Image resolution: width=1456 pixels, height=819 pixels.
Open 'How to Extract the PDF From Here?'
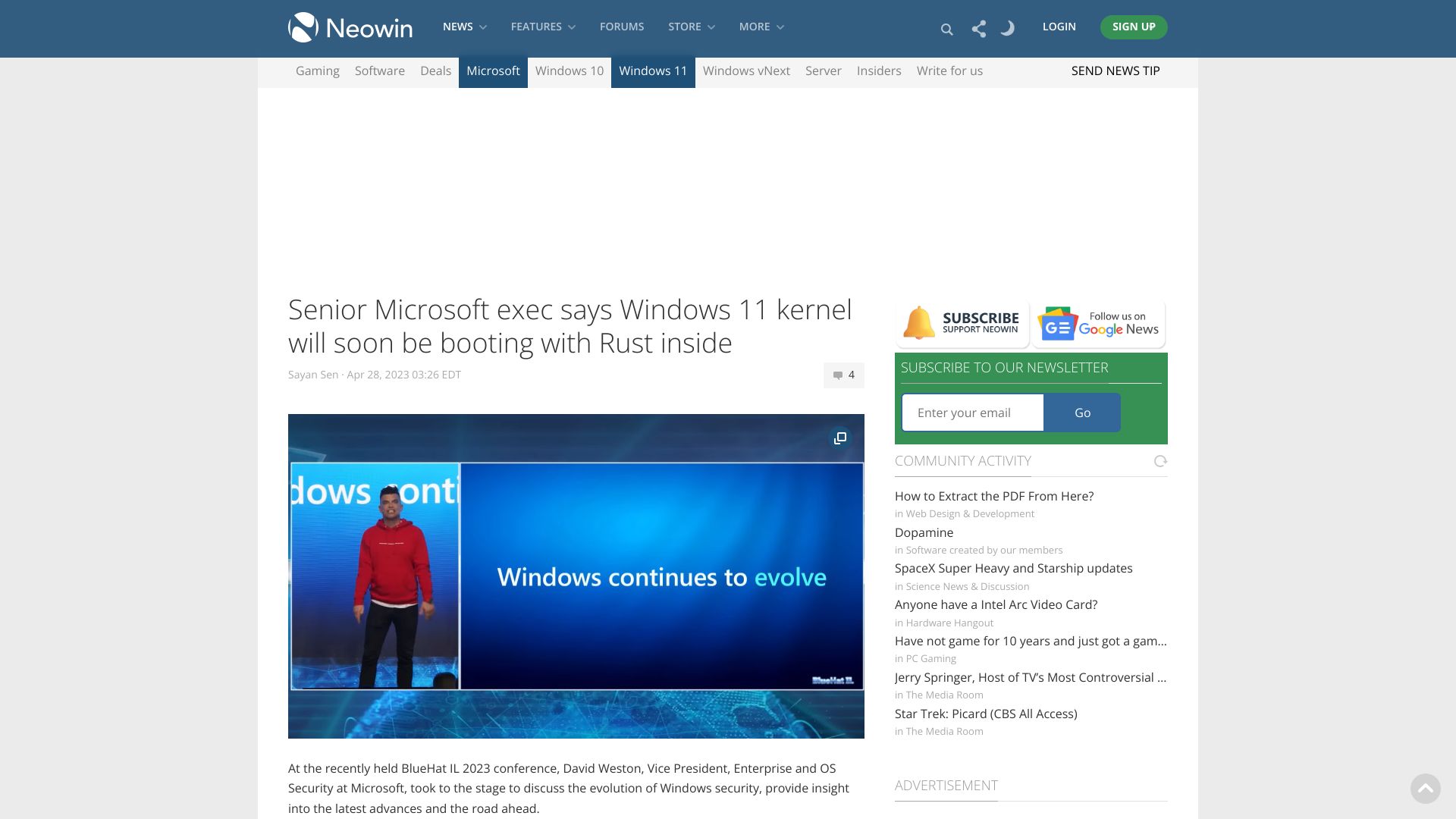coord(994,496)
